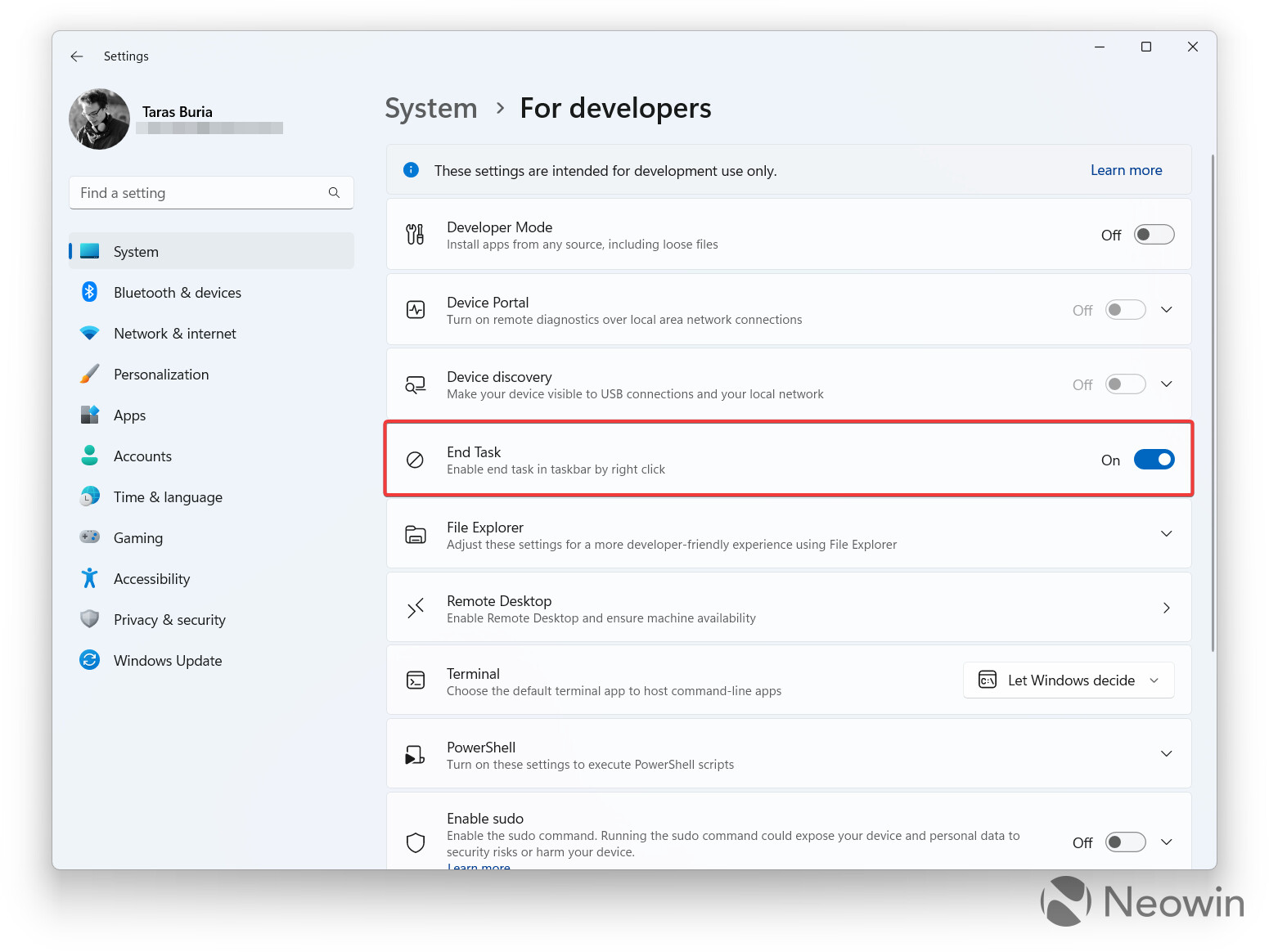Click the vertical scrollbar on the right
Viewport: 1269px width, 952px height.
tap(1213, 402)
